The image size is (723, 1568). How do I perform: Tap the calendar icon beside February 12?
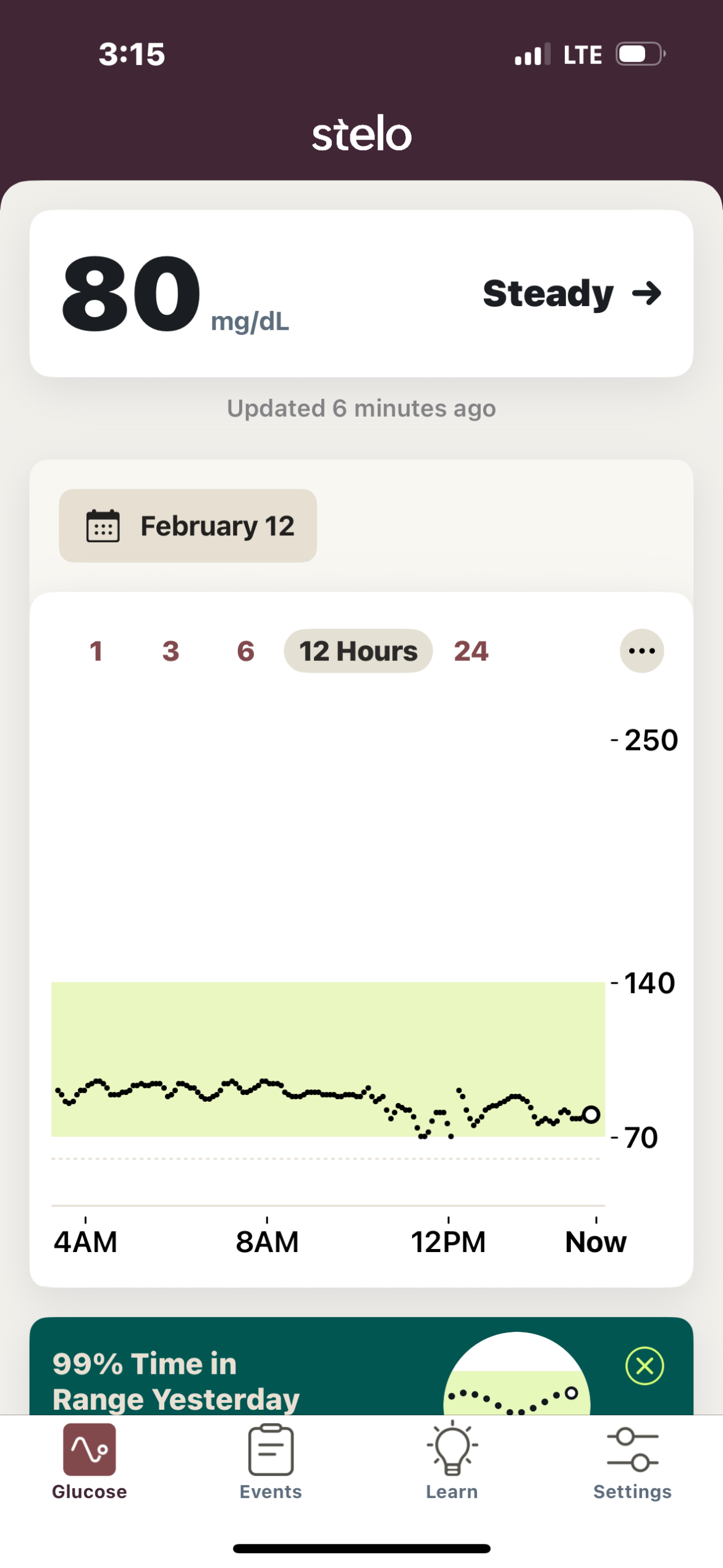[103, 526]
